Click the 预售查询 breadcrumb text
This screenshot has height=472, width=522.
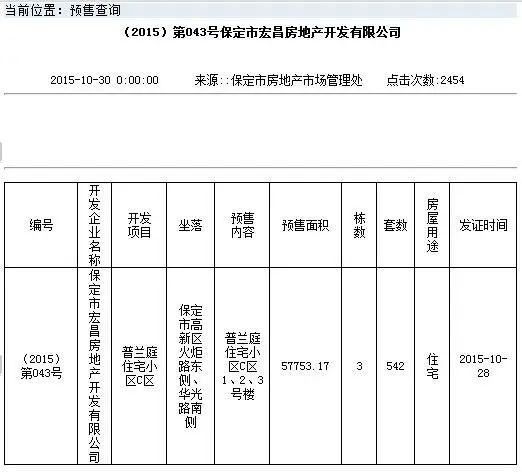(x=95, y=10)
